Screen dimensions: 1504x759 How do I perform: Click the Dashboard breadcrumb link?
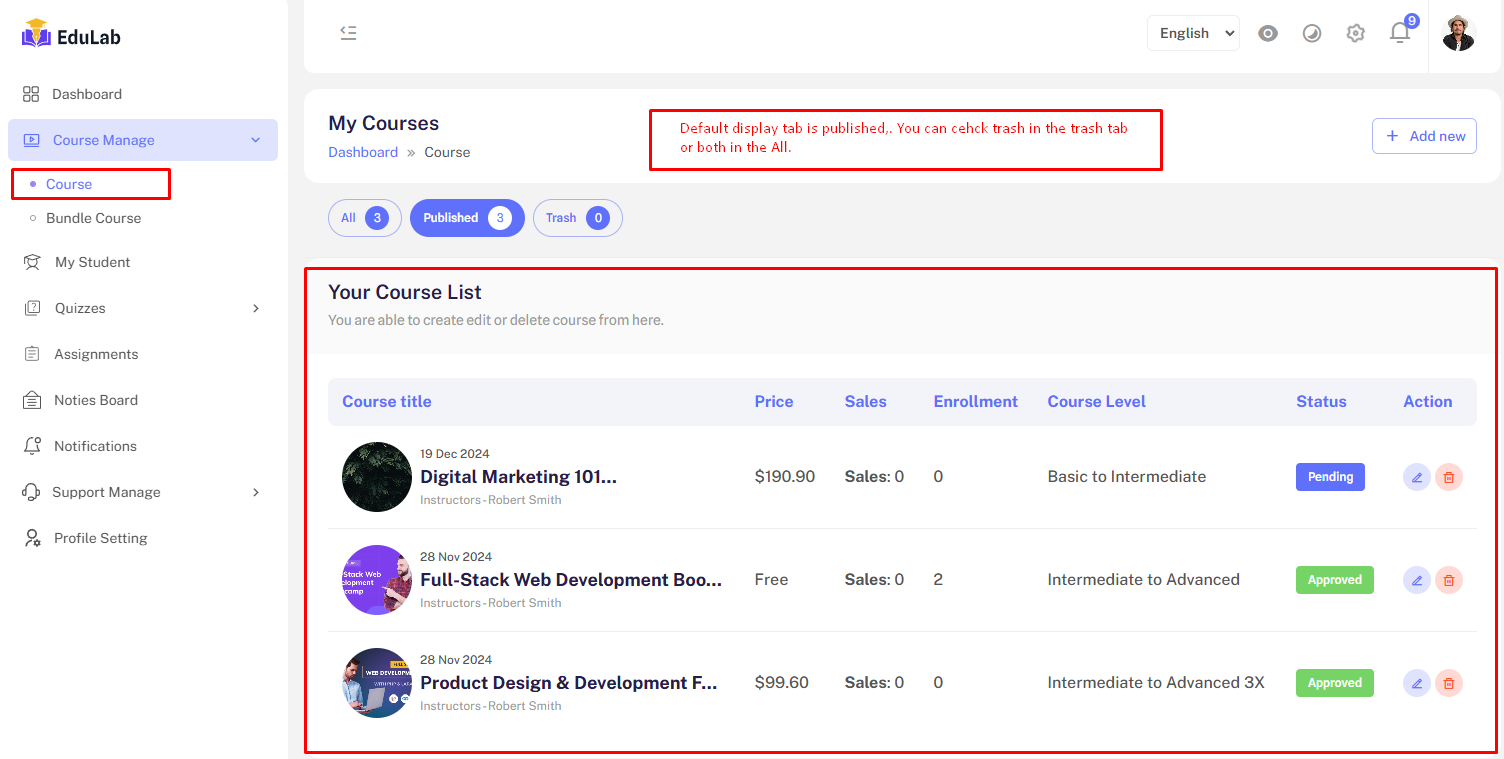[363, 152]
